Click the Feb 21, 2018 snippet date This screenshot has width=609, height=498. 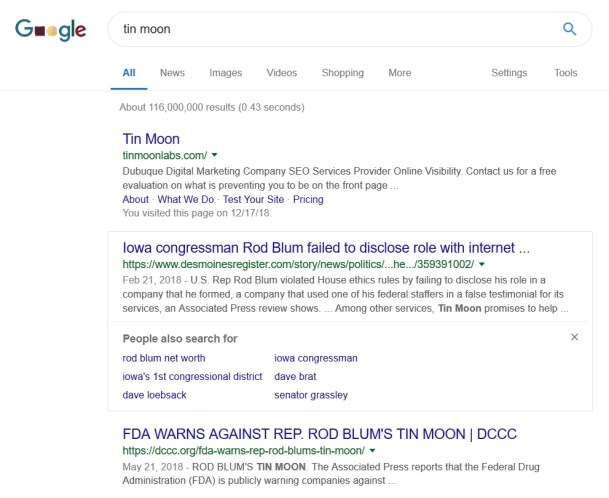click(152, 280)
